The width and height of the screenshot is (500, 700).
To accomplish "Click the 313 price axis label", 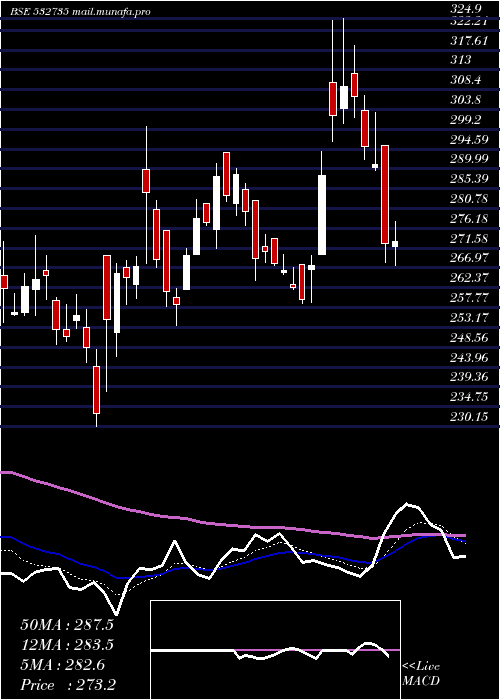I will pyautogui.click(x=461, y=60).
